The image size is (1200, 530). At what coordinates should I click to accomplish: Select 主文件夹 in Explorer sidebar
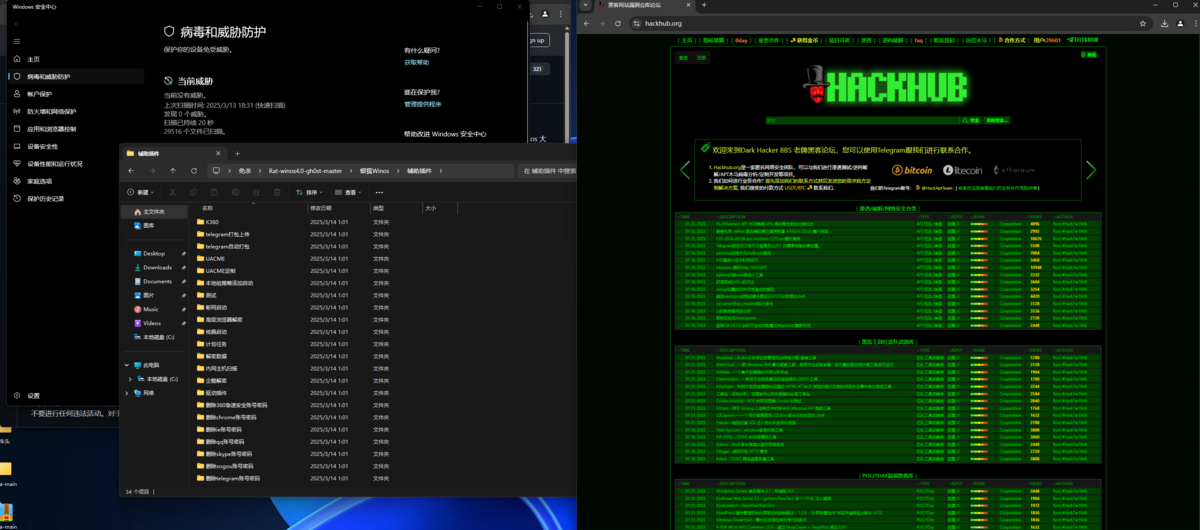pos(153,212)
